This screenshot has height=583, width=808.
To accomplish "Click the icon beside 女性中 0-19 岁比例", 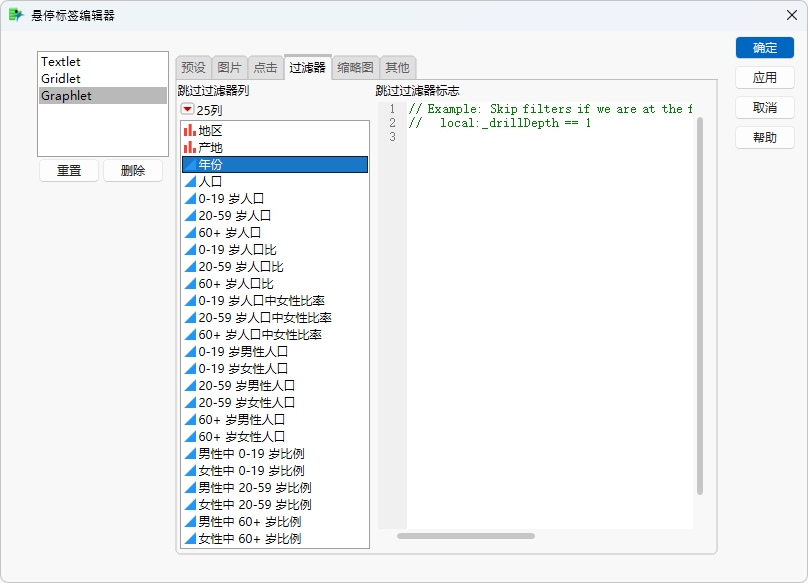I will pos(190,471).
